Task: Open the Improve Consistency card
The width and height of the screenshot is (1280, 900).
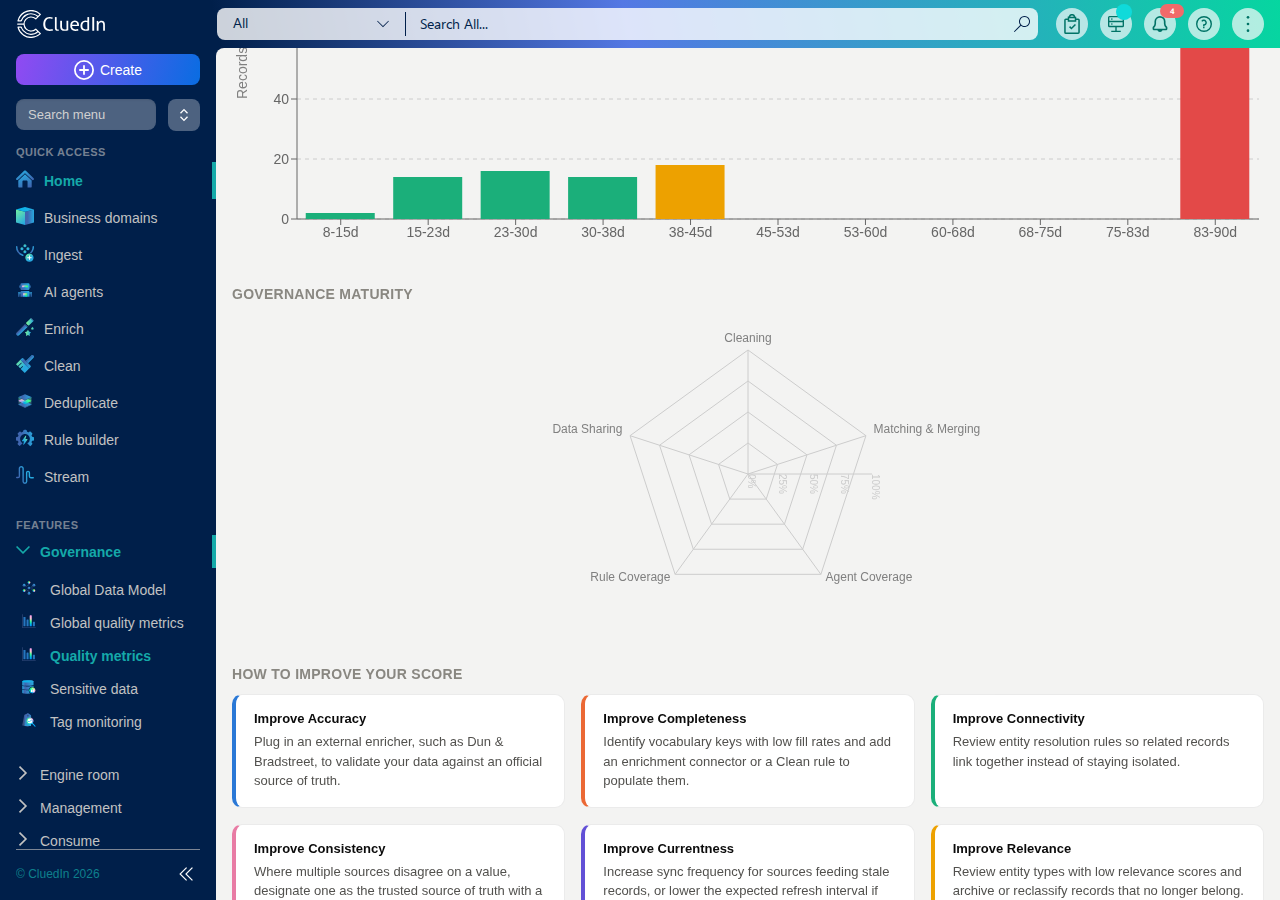Action: (x=398, y=862)
